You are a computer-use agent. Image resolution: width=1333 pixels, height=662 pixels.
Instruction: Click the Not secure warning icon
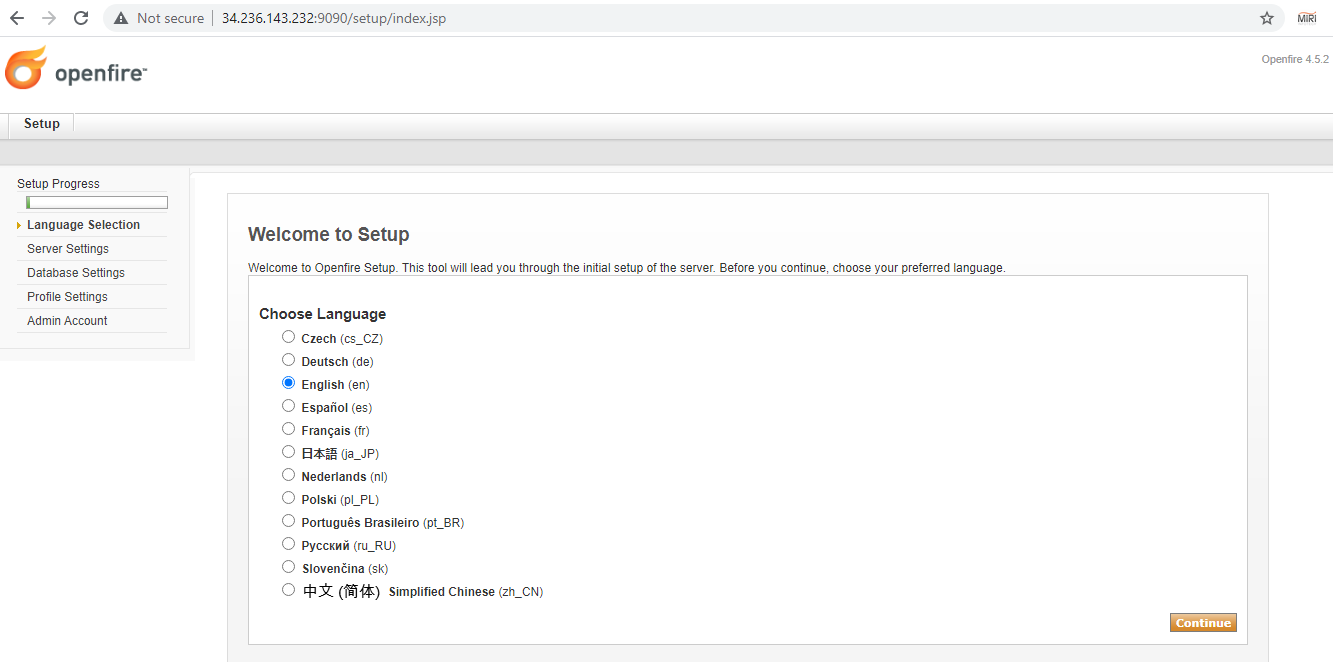[121, 18]
